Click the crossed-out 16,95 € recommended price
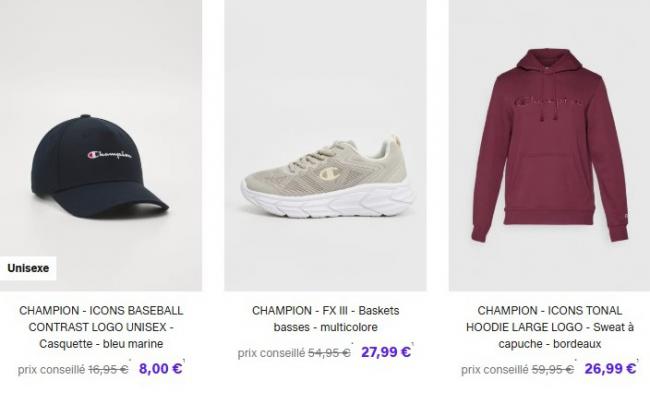650x404 pixels. 109,369
